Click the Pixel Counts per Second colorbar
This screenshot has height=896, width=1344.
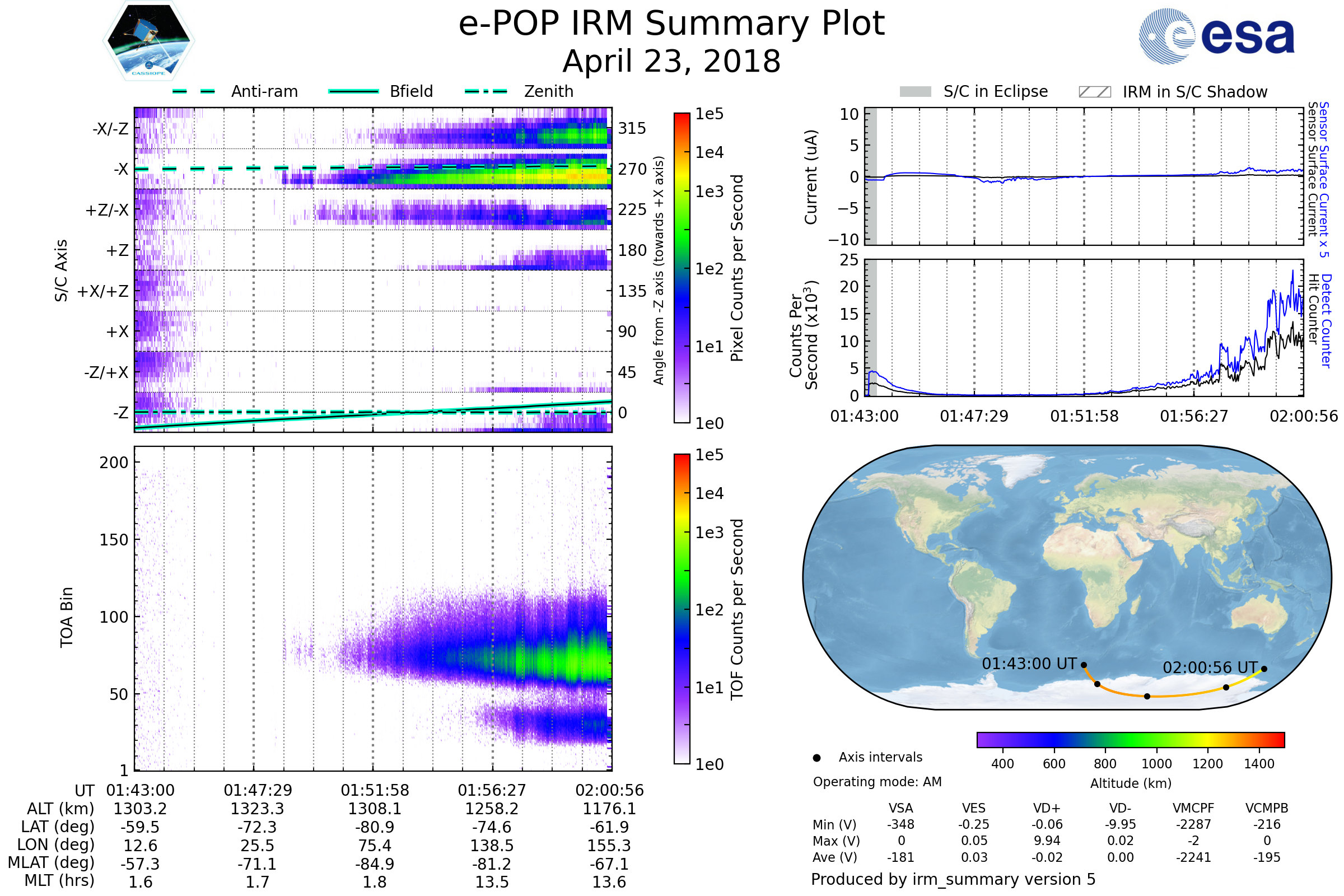[x=682, y=268]
